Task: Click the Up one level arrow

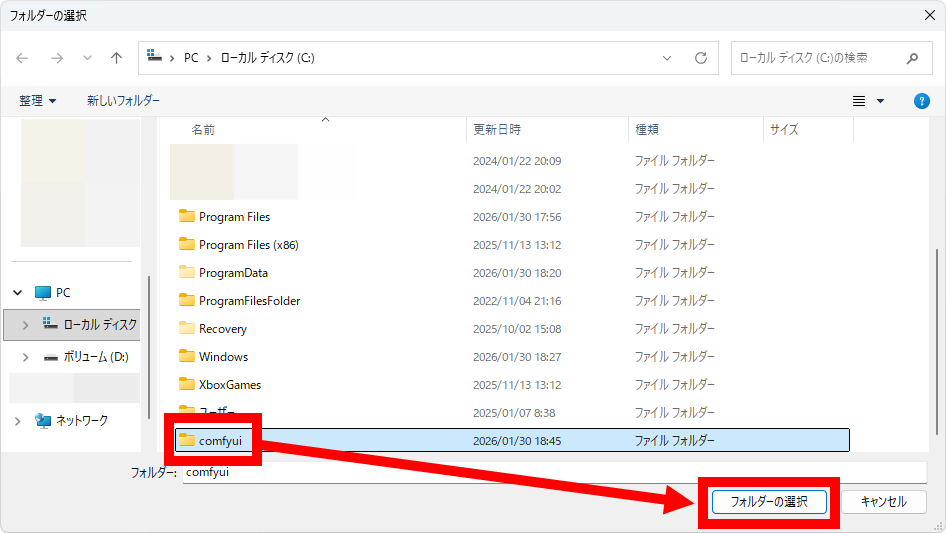Action: (116, 58)
